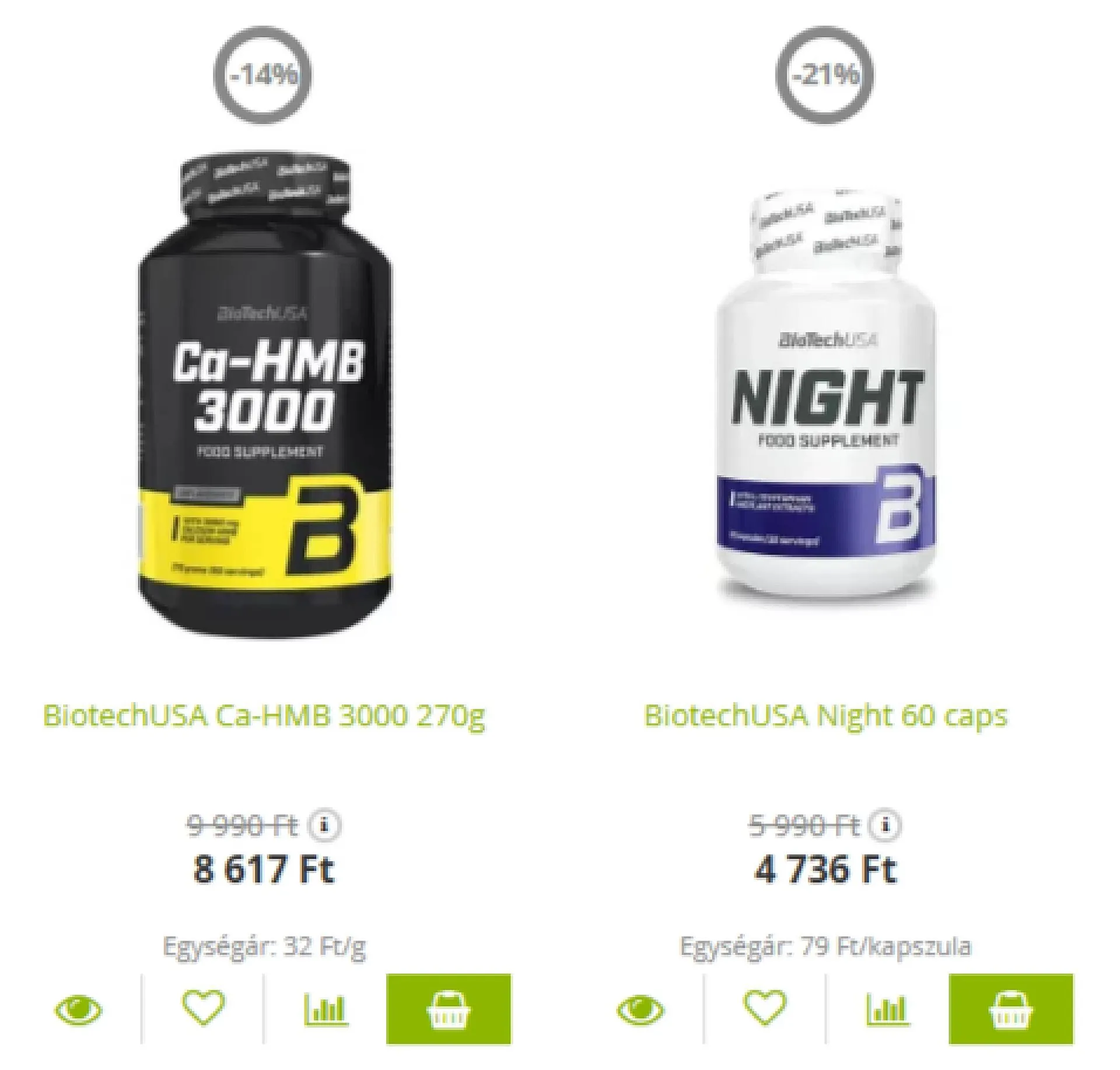Open BiotechUSA Ca-HMB 3000 270g product link
Viewport: 1120px width, 1070px height.
coord(264,716)
